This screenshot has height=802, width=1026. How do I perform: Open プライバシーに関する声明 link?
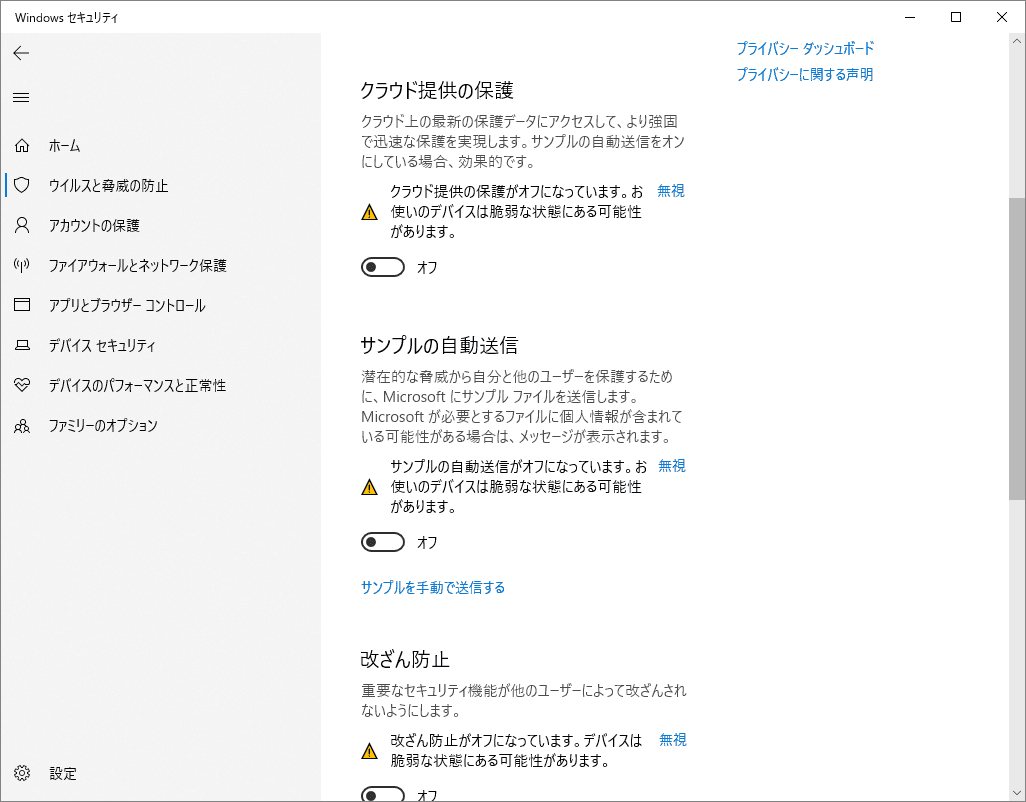804,75
